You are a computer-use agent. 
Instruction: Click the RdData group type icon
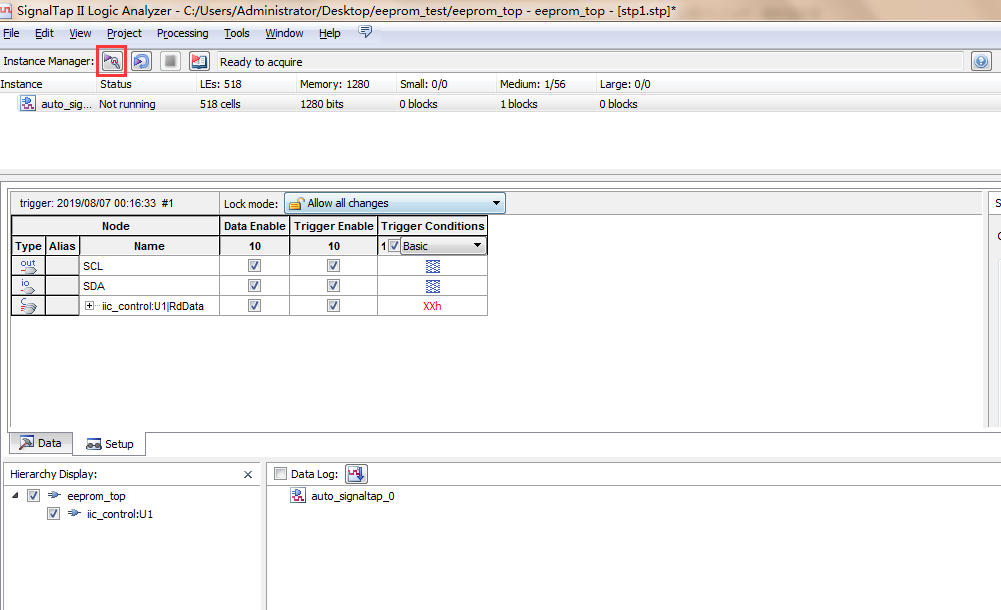(28, 306)
